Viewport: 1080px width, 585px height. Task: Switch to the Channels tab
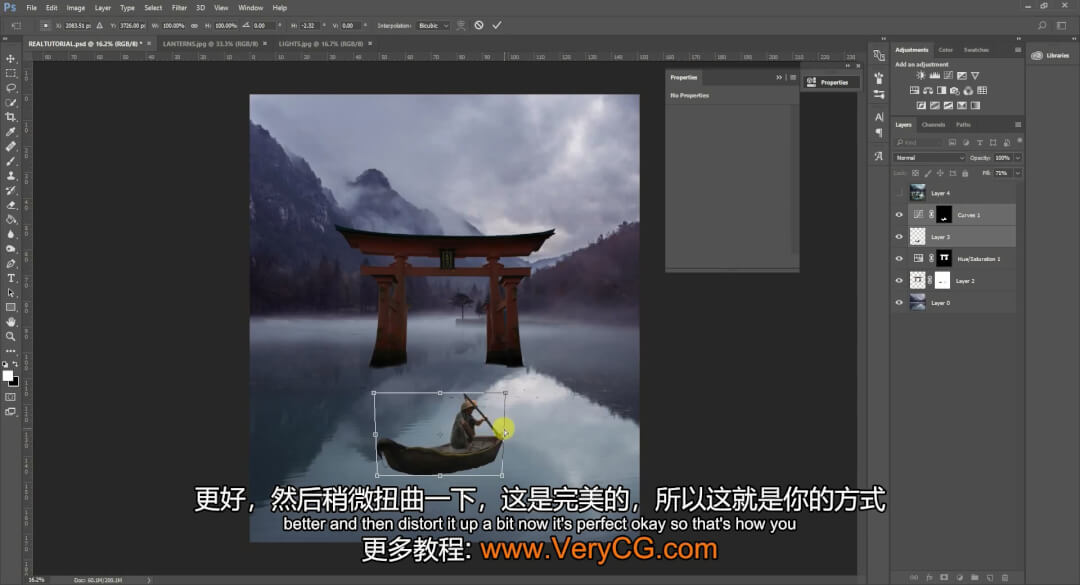point(933,125)
